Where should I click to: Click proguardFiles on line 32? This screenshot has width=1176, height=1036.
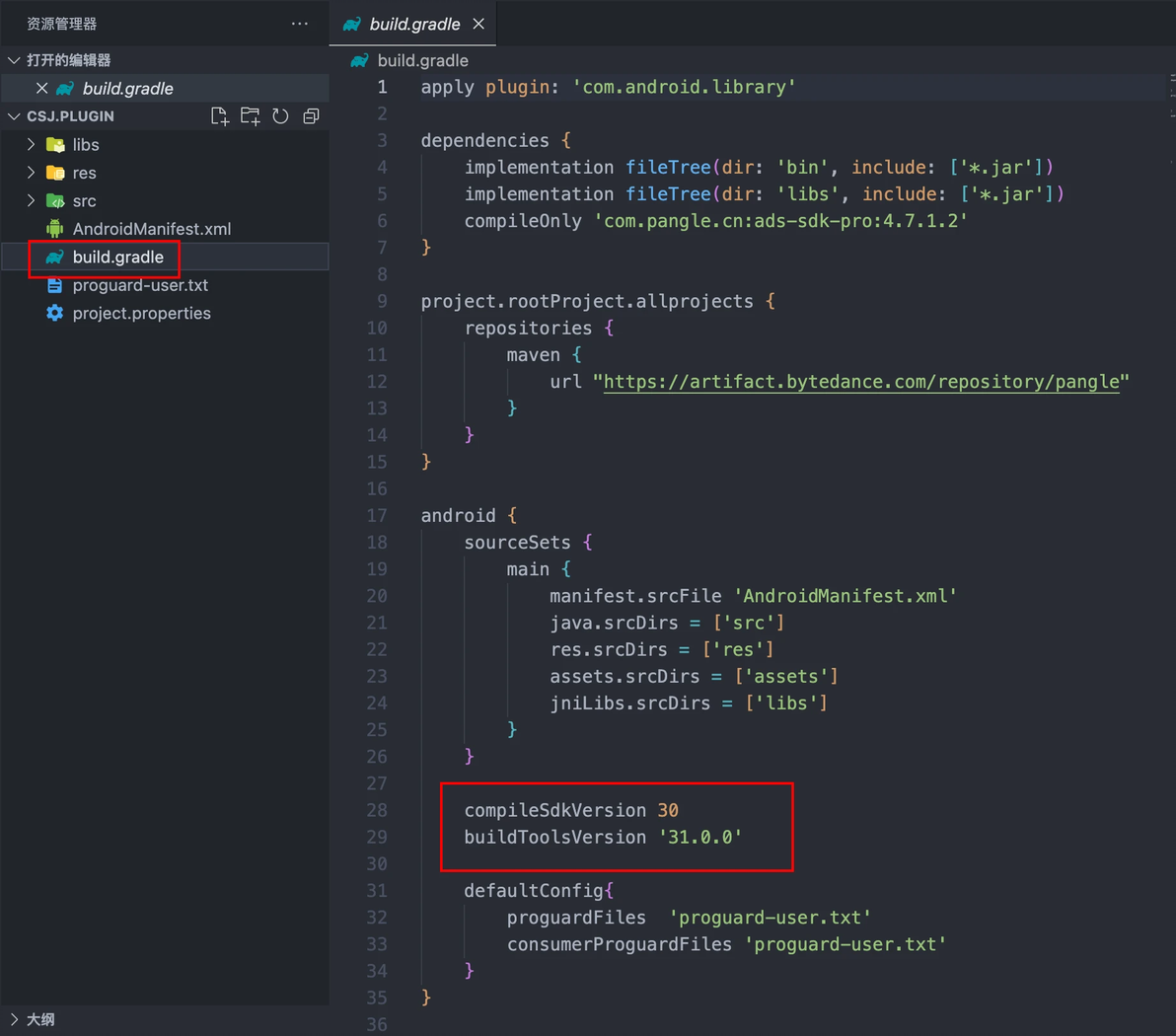[576, 918]
